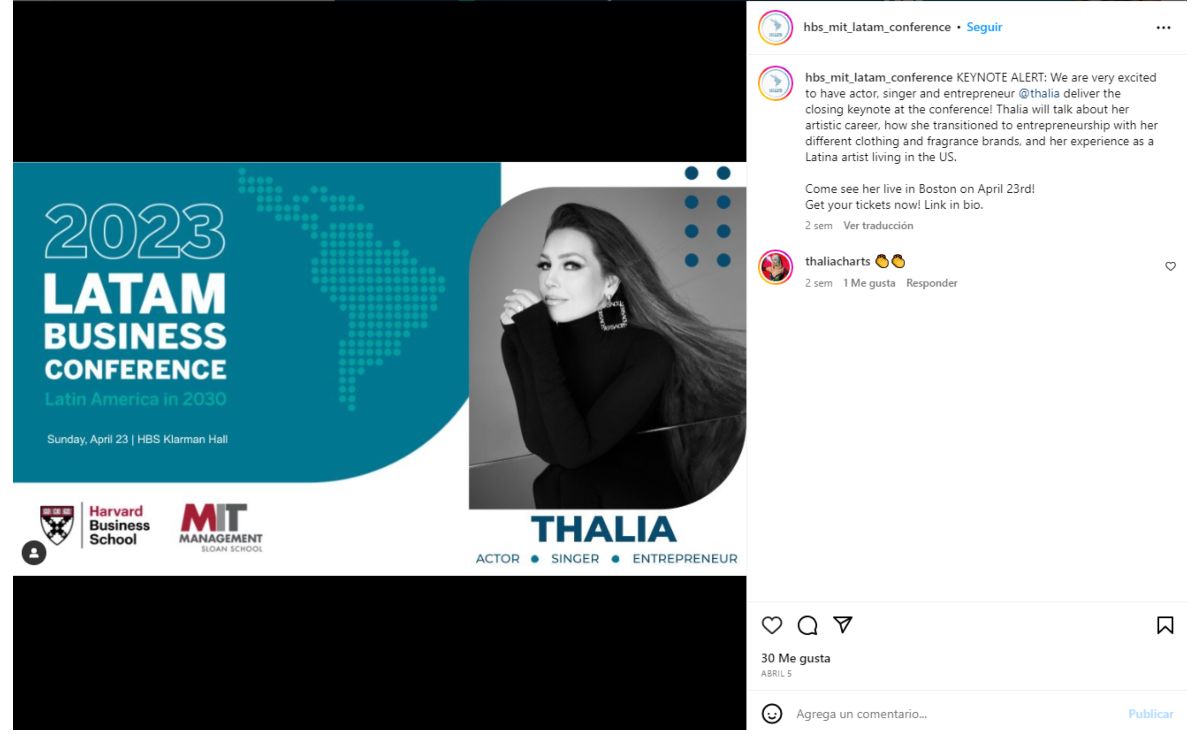Click the Publicar button
Screen dimensions: 1200x740
click(x=1151, y=714)
